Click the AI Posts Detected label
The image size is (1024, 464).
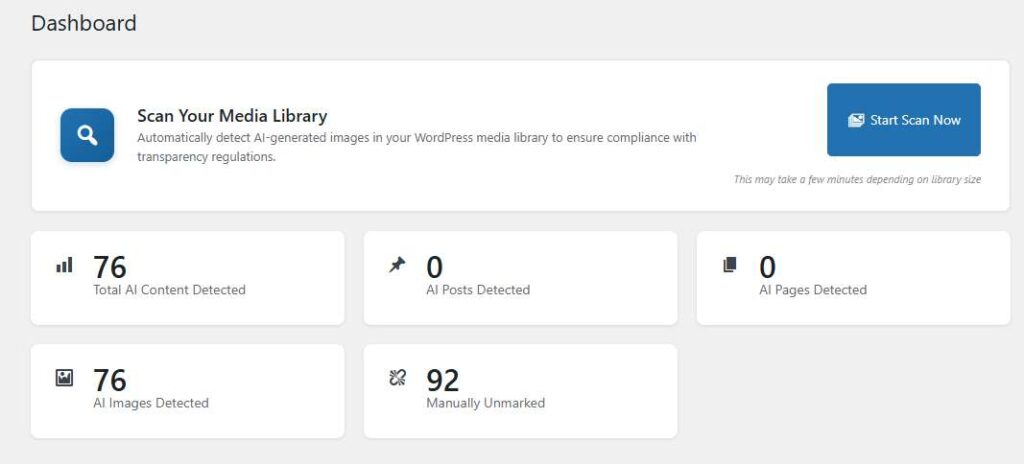click(478, 290)
